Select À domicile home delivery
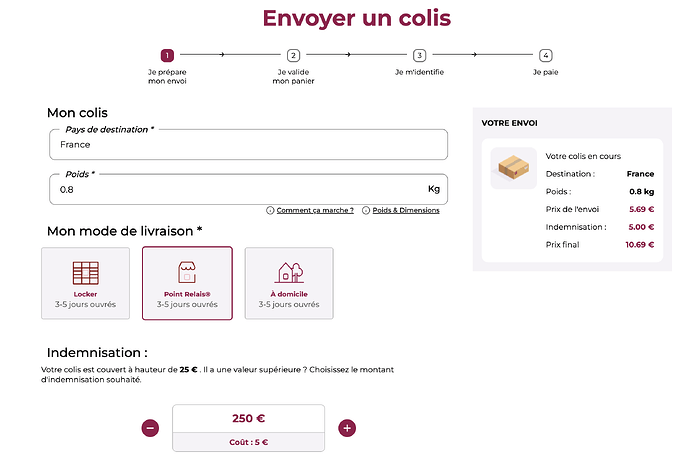 (x=288, y=283)
